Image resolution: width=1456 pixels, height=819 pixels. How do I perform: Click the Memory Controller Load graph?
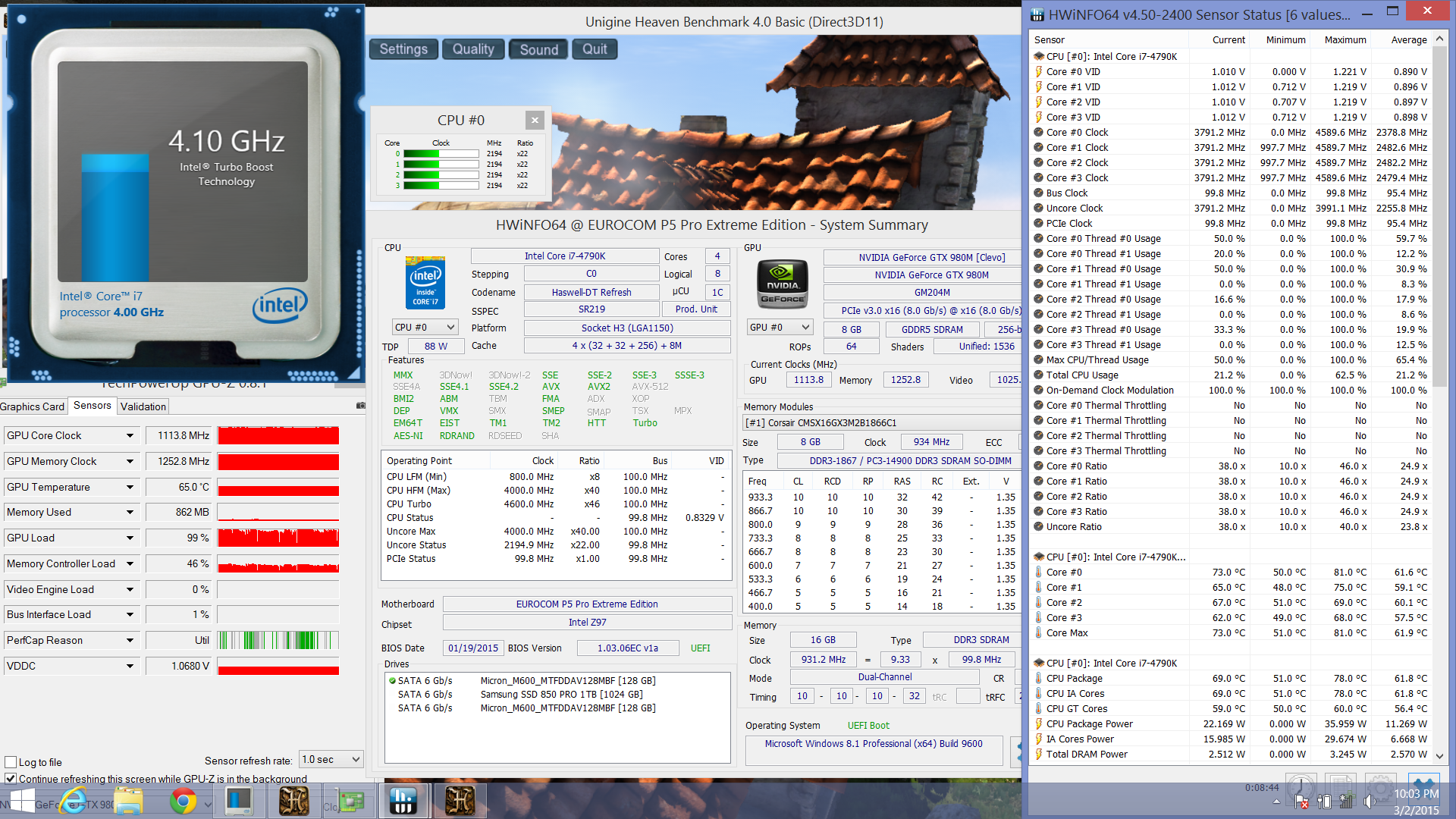tap(278, 563)
